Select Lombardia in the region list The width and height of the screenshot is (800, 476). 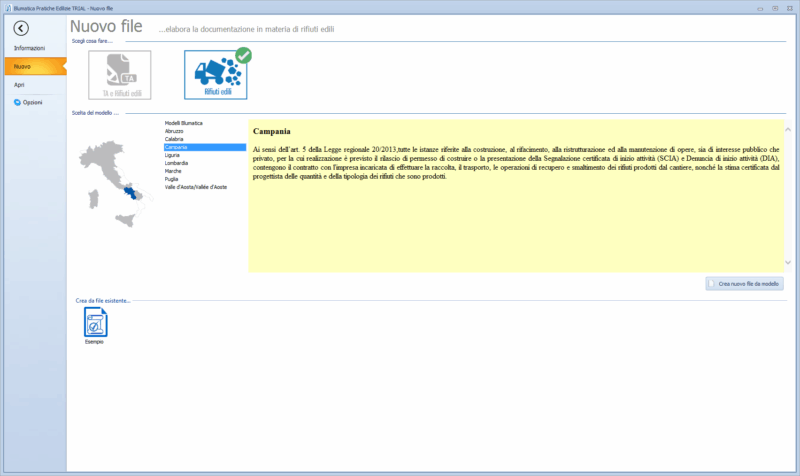pyautogui.click(x=177, y=163)
